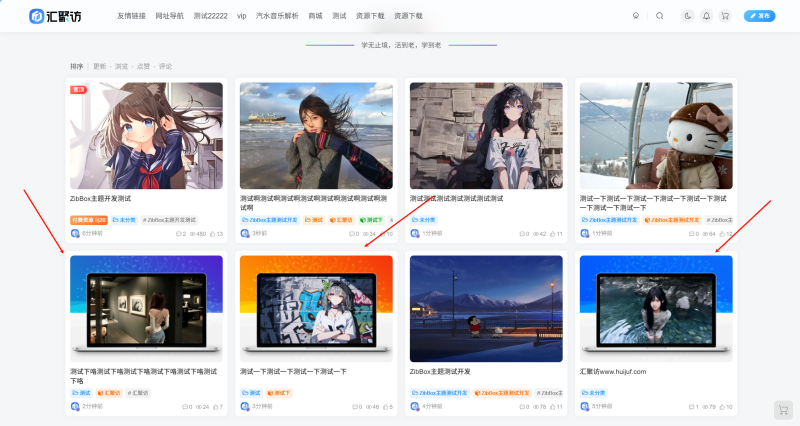Sort posts by 点赞
800x426 pixels.
[x=143, y=66]
